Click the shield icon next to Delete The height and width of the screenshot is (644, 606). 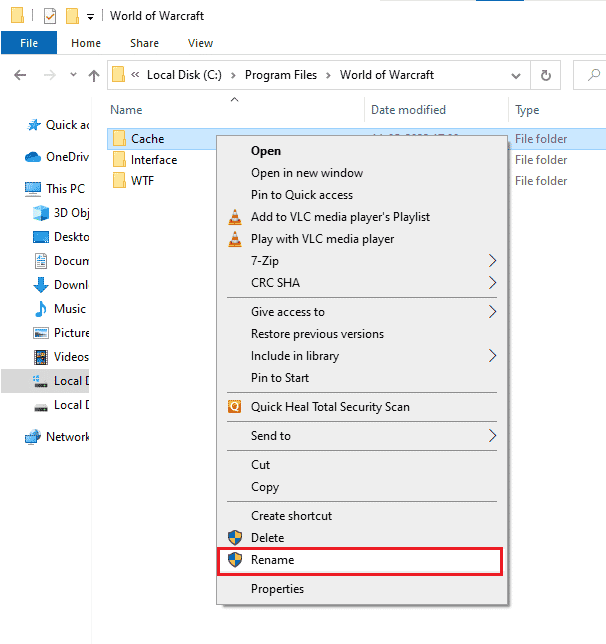[235, 538]
